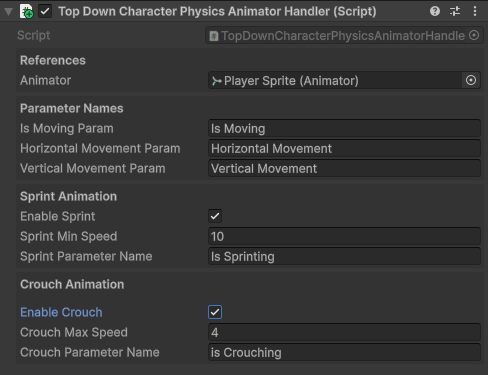The width and height of the screenshot is (488, 375).
Task: Click the Sprint Parameter Name label
Action: pyautogui.click(x=86, y=256)
